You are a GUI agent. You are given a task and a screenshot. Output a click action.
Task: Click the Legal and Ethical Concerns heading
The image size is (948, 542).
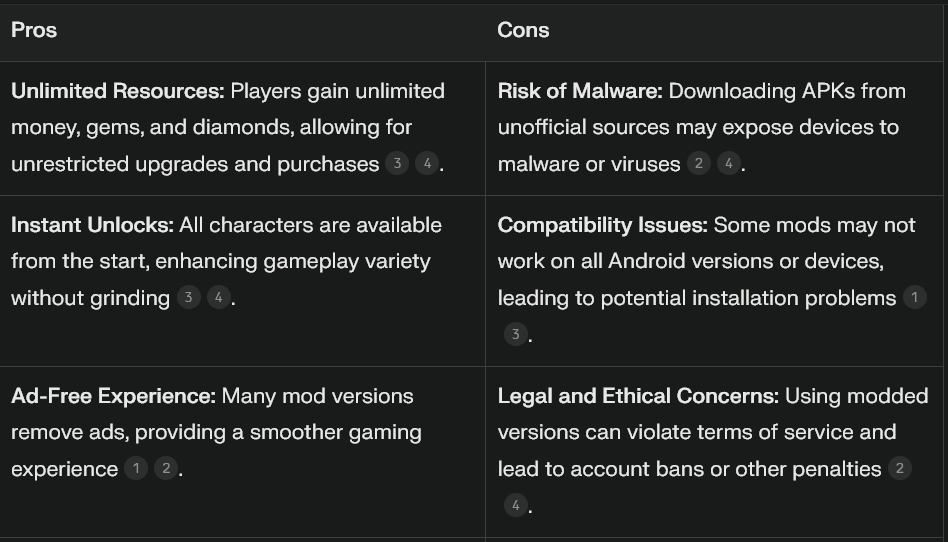[638, 396]
